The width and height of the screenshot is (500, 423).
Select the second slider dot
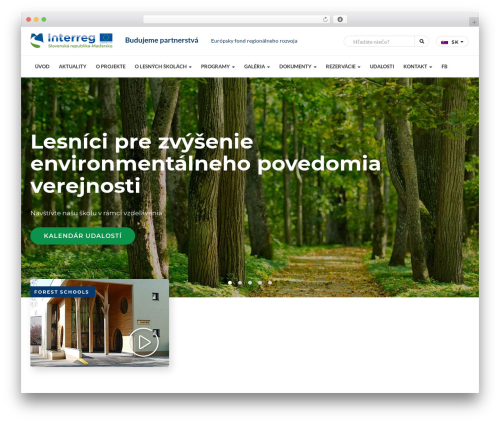[x=240, y=283]
